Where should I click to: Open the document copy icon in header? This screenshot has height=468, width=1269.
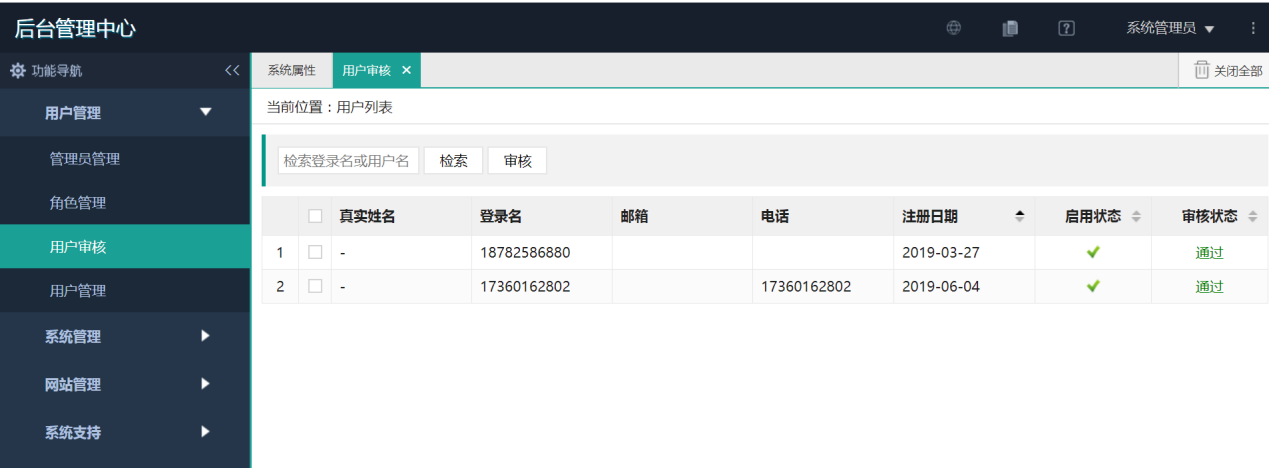1010,28
